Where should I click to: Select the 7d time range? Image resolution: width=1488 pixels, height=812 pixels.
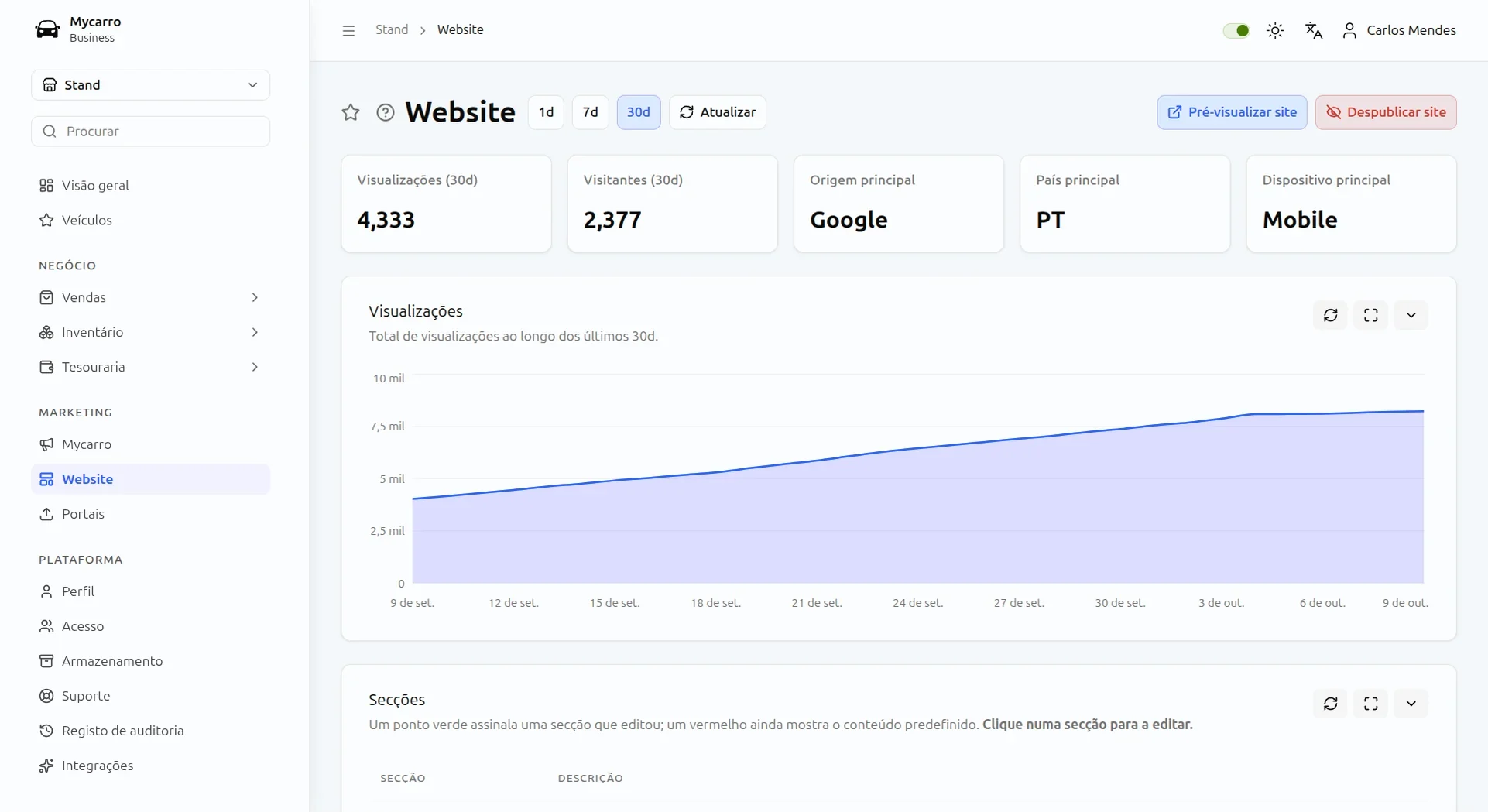point(590,112)
